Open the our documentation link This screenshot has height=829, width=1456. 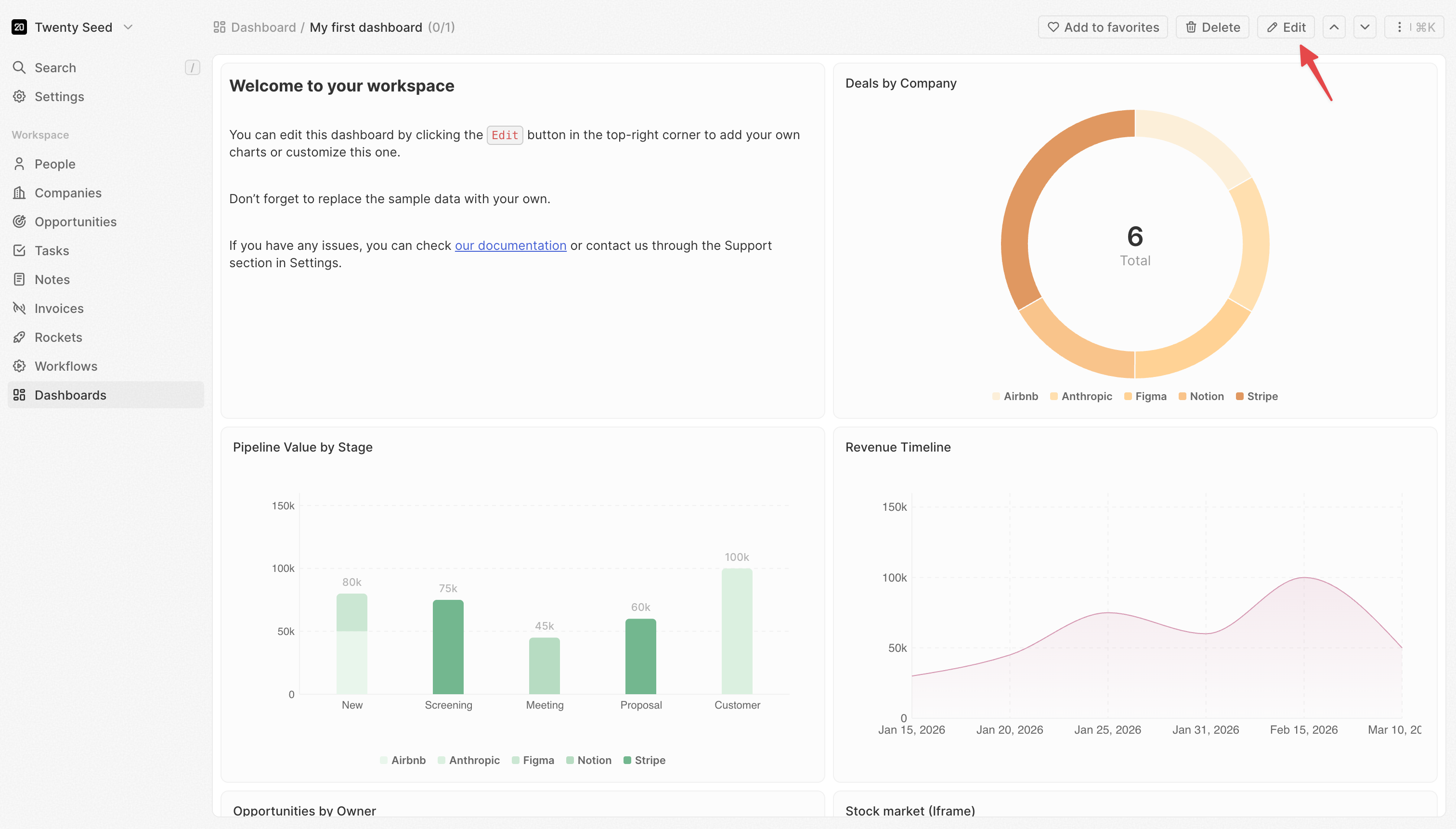510,246
